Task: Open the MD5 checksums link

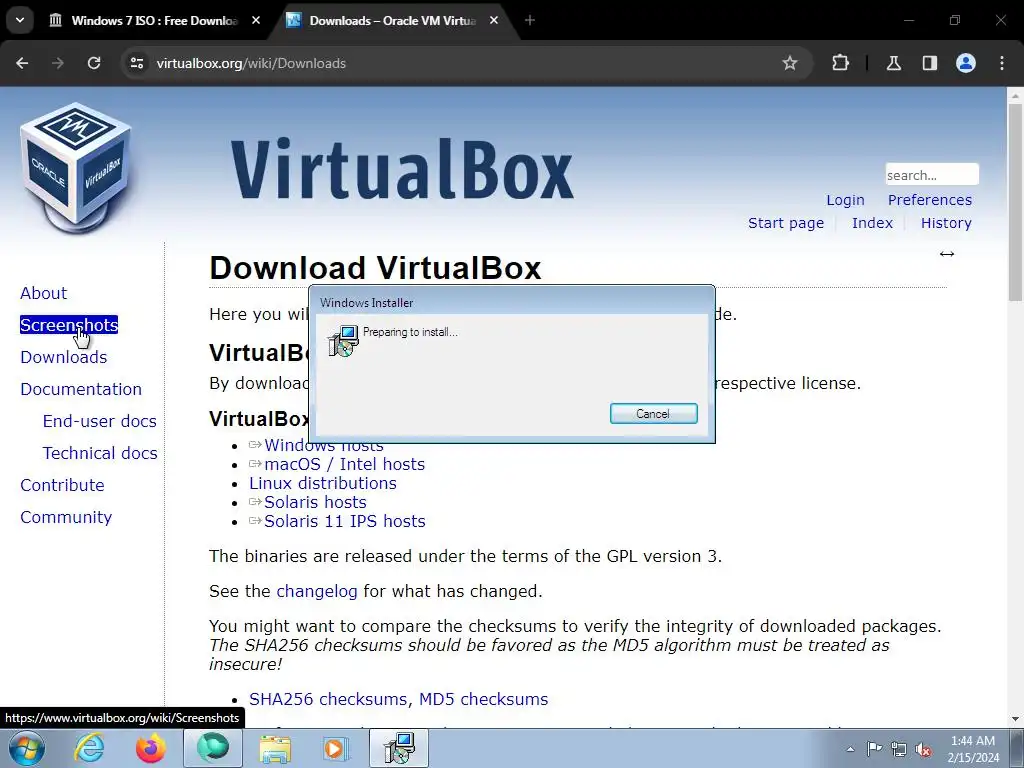Action: coord(483,699)
